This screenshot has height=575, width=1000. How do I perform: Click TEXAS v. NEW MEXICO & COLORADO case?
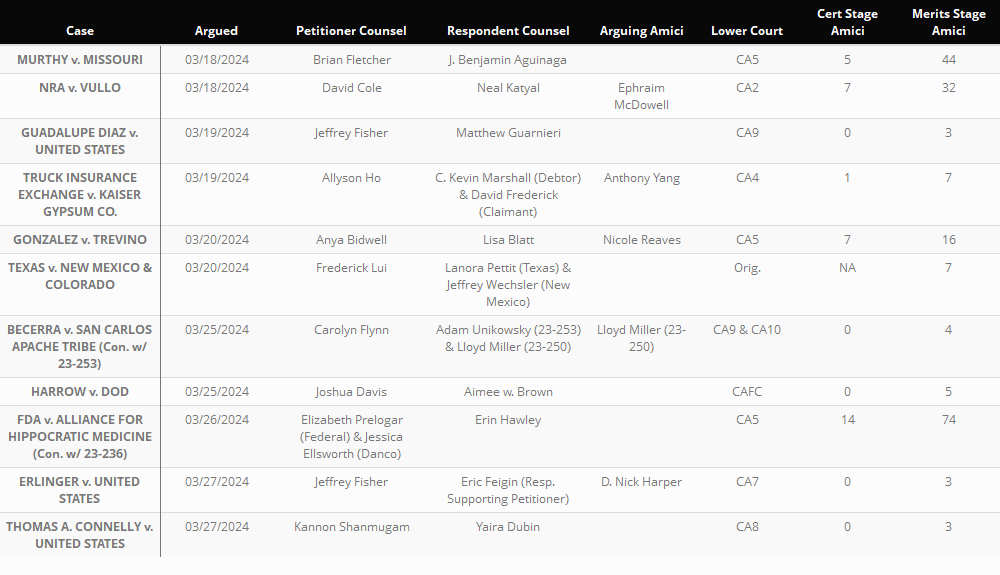tap(80, 276)
